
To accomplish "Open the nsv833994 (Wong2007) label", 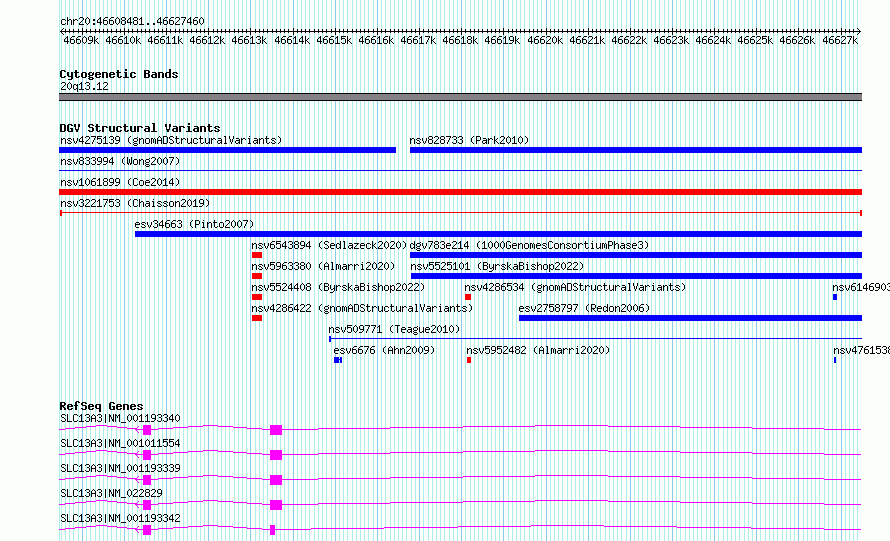I will pyautogui.click(x=120, y=161).
